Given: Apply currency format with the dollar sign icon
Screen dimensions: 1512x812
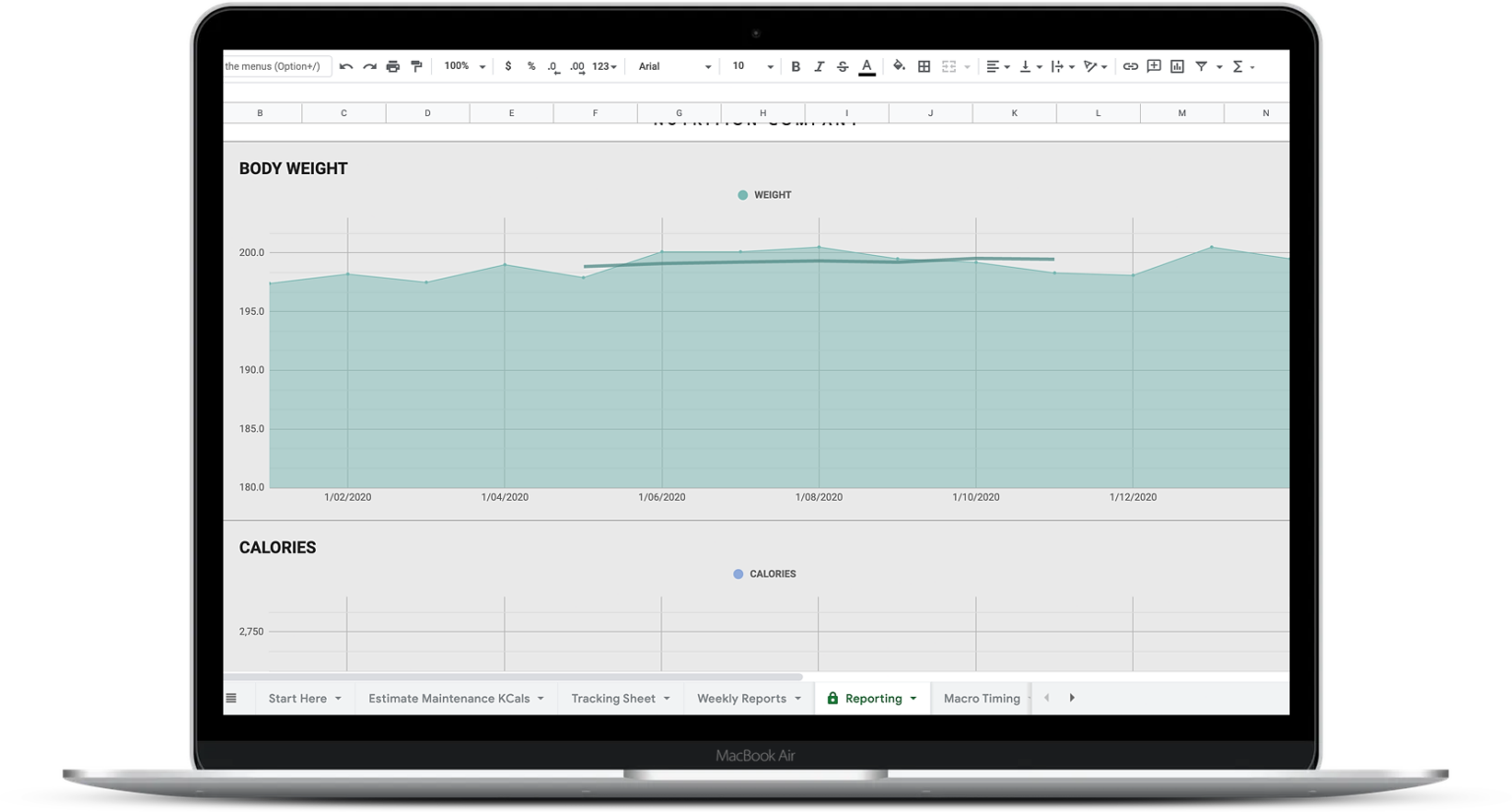Looking at the screenshot, I should click(509, 65).
